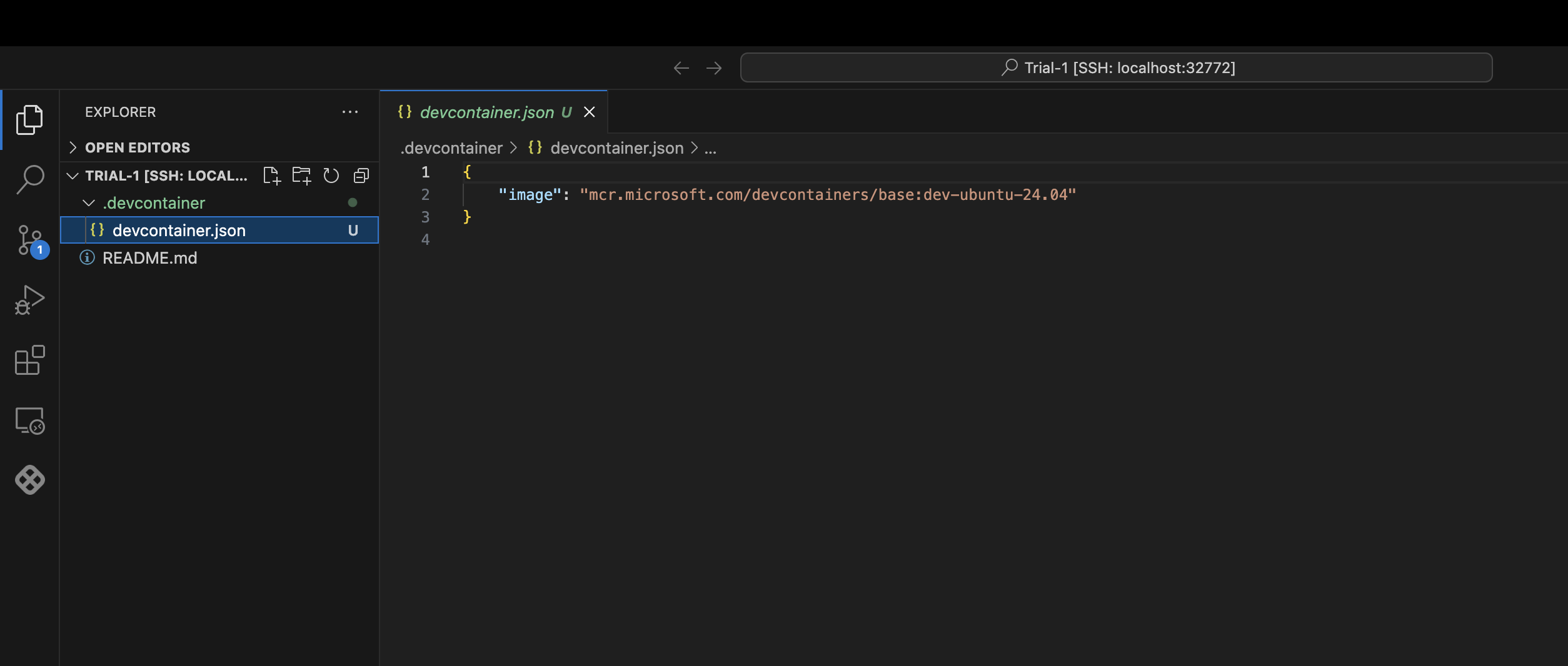Open the Run and Debug view
Viewport: 1568px width, 666px height.
(x=29, y=301)
